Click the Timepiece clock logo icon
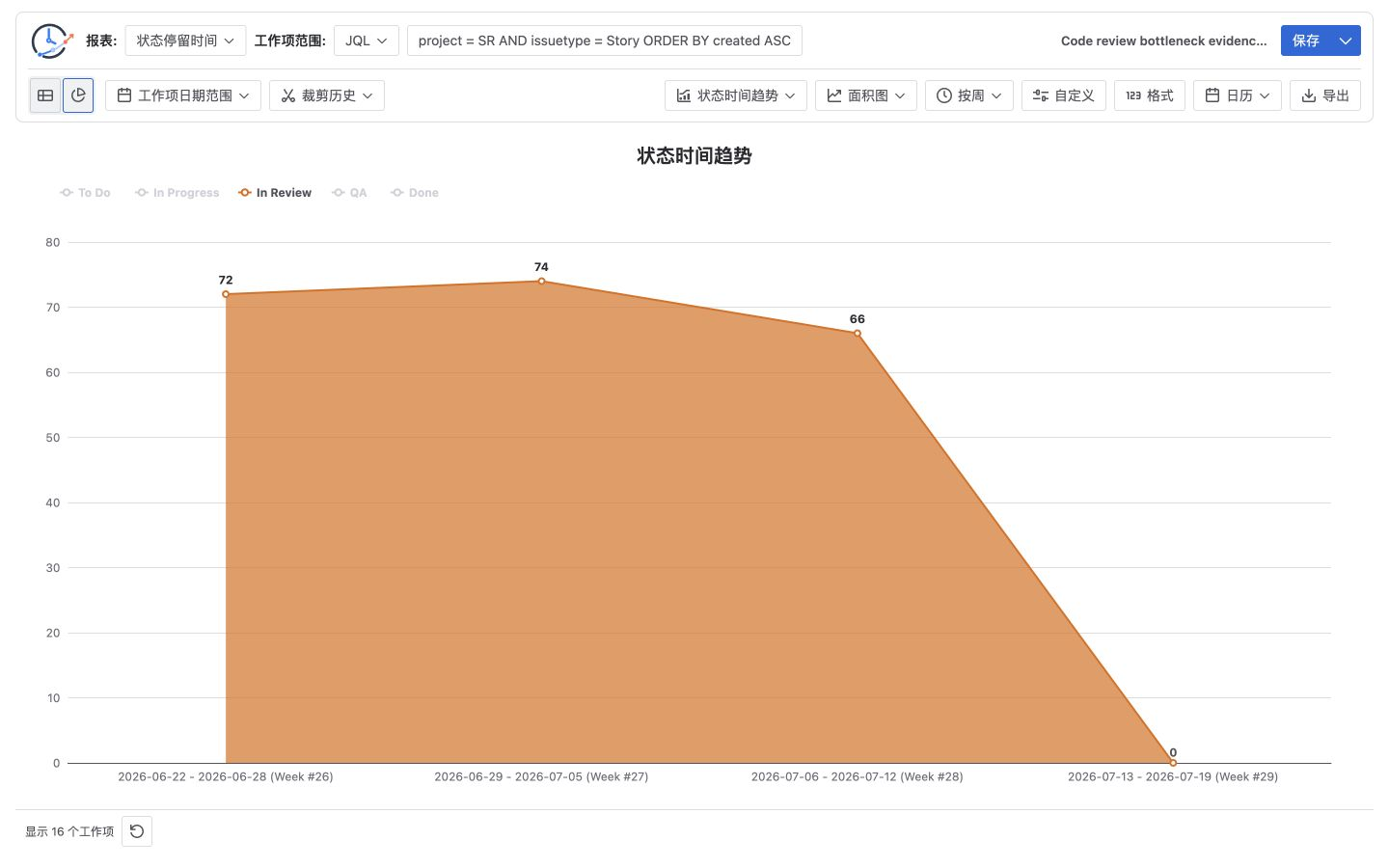Image resolution: width=1389 pixels, height=868 pixels. coord(51,41)
